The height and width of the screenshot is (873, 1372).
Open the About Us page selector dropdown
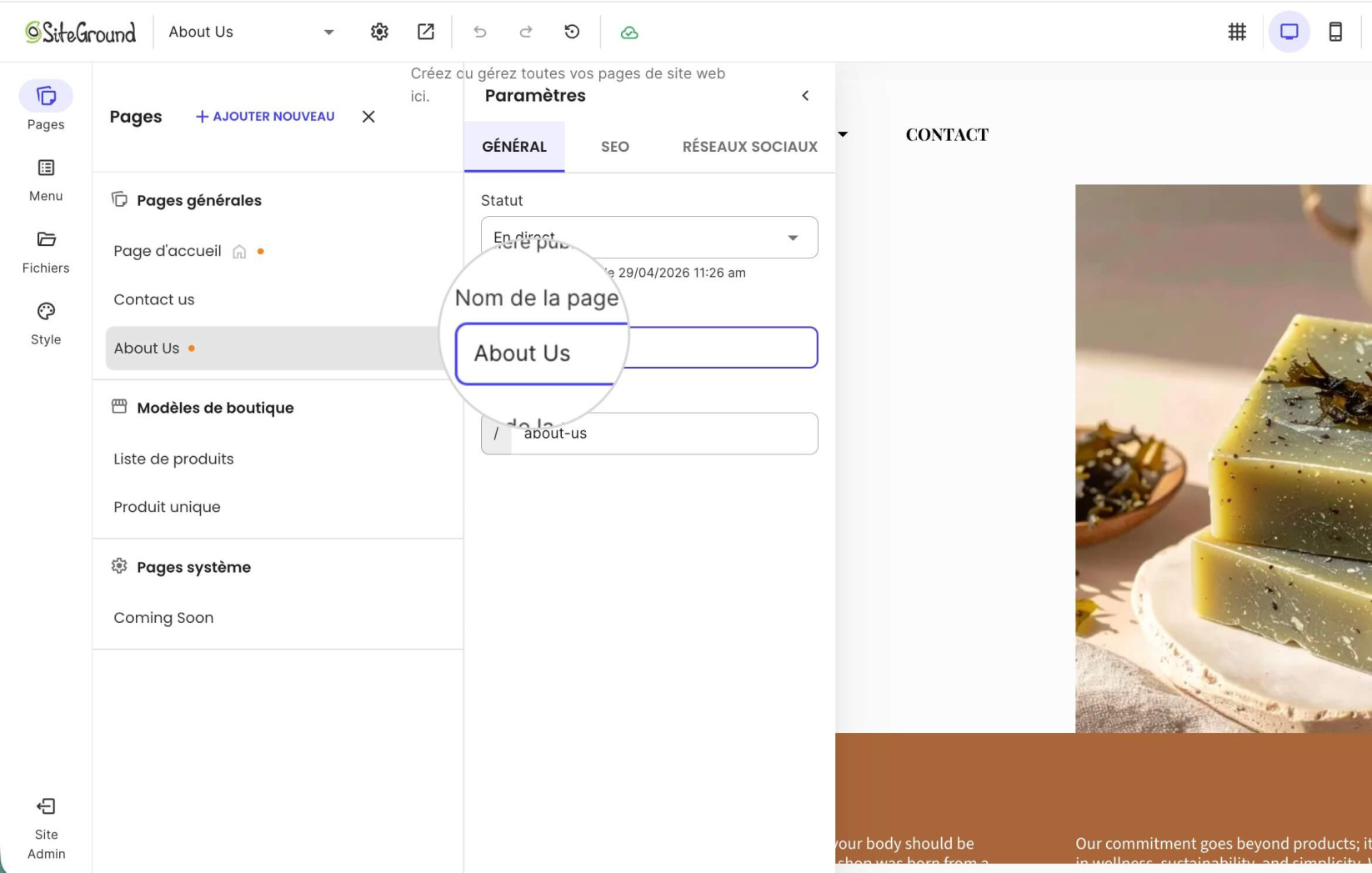251,32
